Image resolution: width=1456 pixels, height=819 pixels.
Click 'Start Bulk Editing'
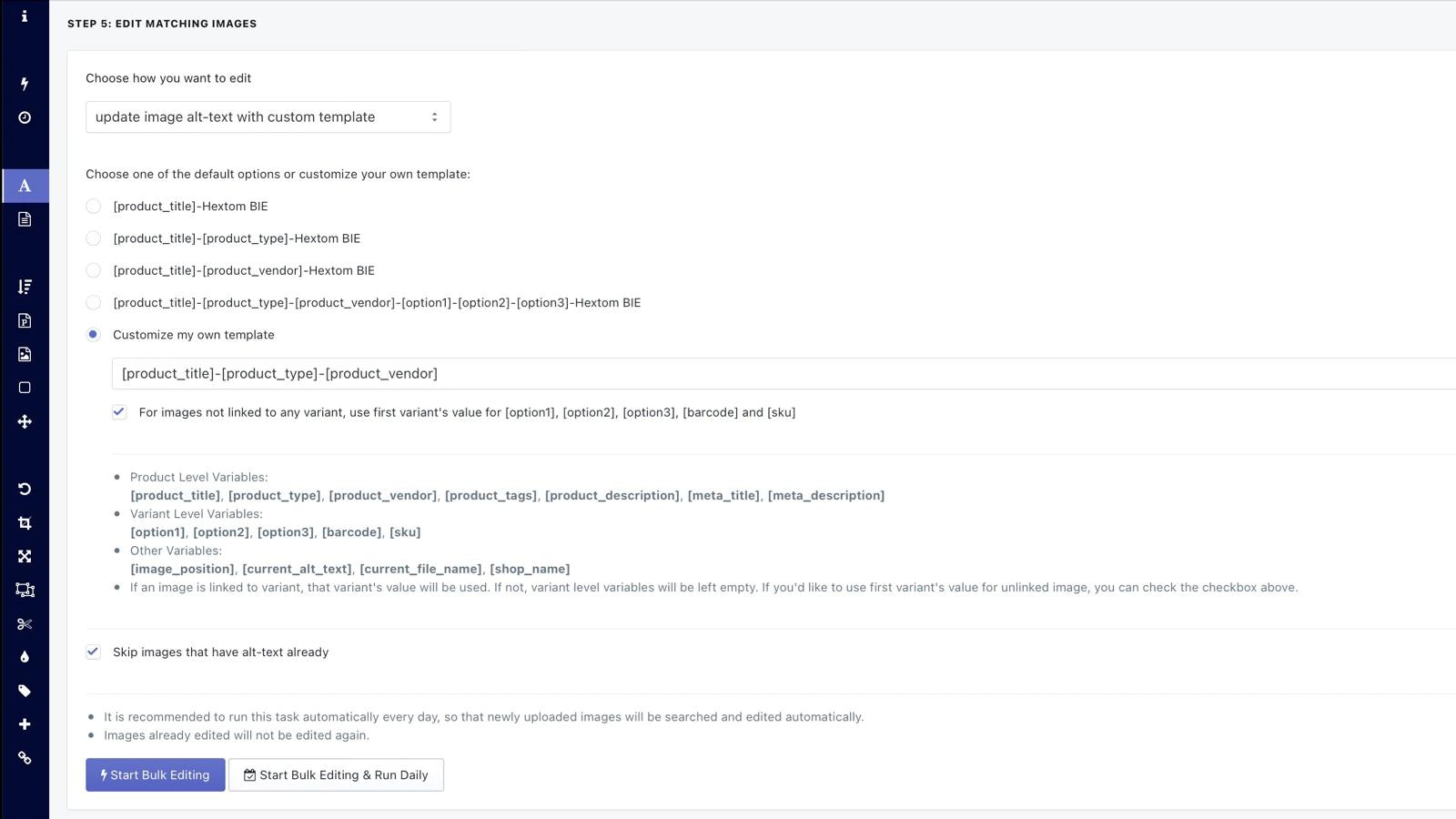155,774
